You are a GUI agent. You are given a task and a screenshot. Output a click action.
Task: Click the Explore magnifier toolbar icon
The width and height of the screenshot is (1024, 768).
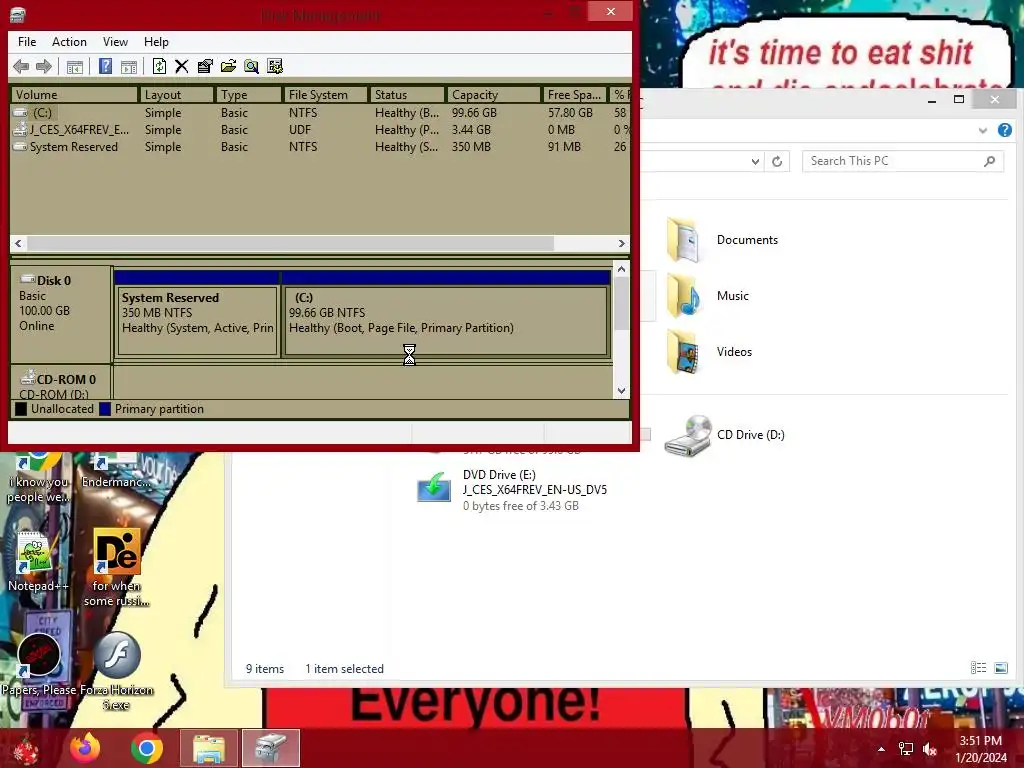click(x=251, y=66)
